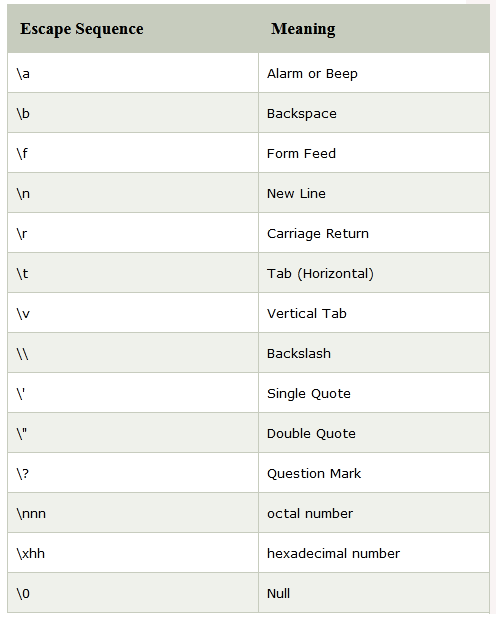Click the octal number cell
The height and width of the screenshot is (617, 496).
tap(374, 513)
